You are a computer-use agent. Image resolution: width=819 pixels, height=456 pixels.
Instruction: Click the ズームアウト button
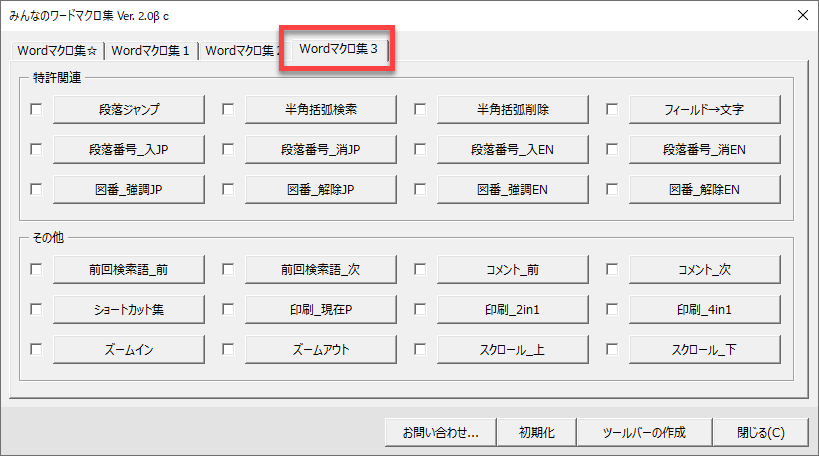pyautogui.click(x=320, y=349)
